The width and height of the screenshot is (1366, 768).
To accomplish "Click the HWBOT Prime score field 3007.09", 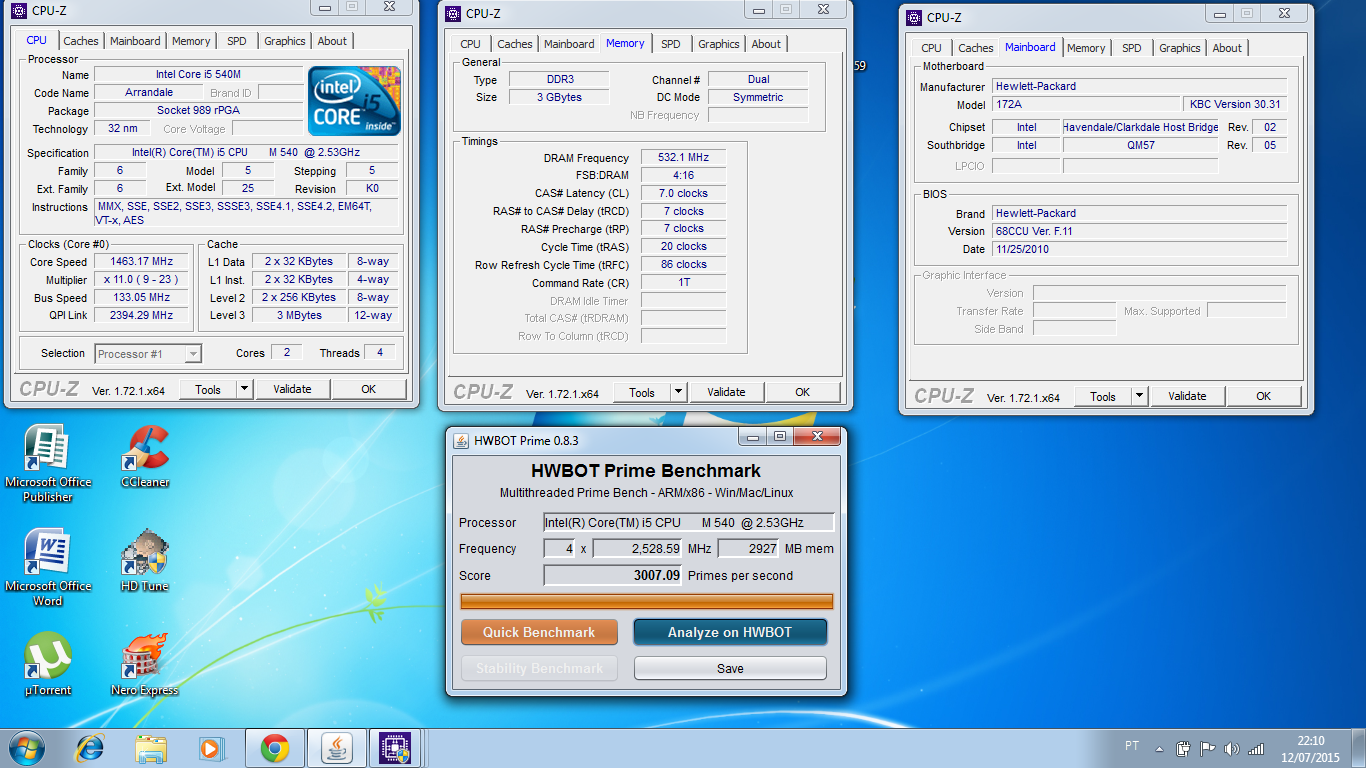I will click(614, 575).
